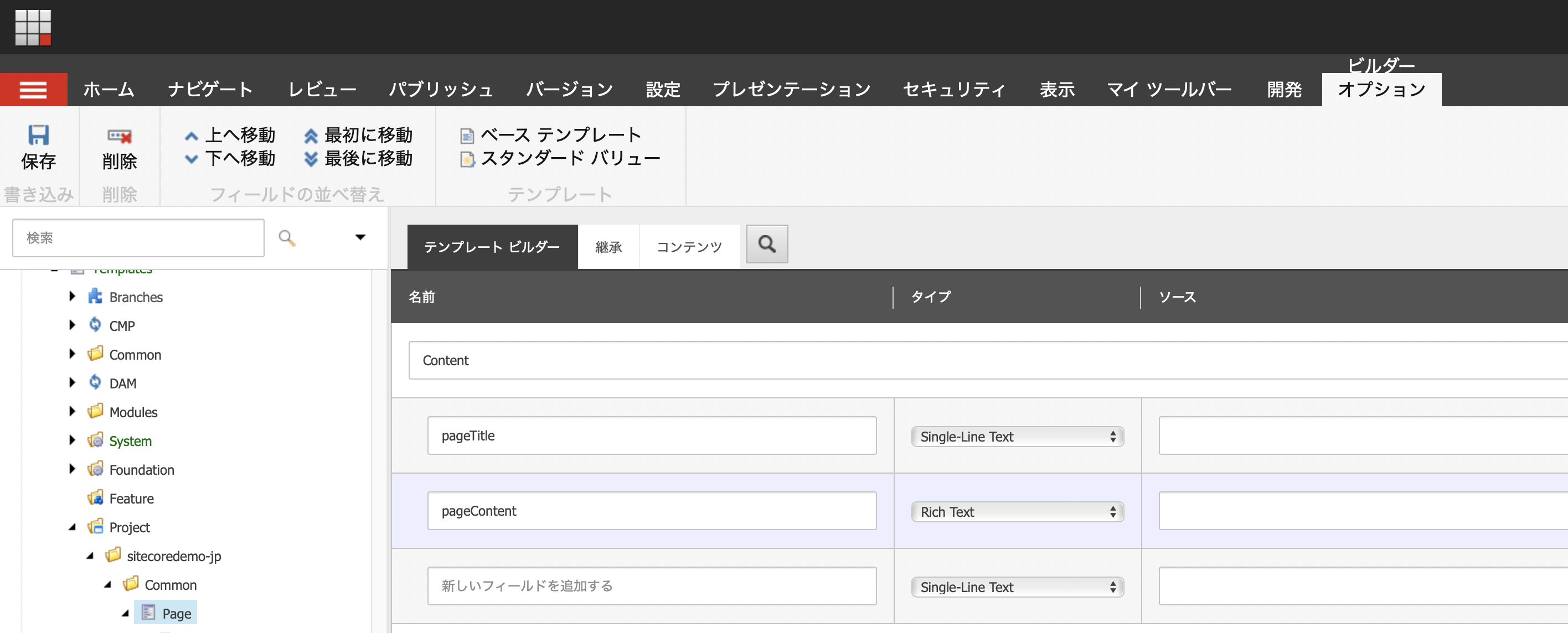Select the Page template icon
Screen dimensions: 1568x633
[148, 613]
